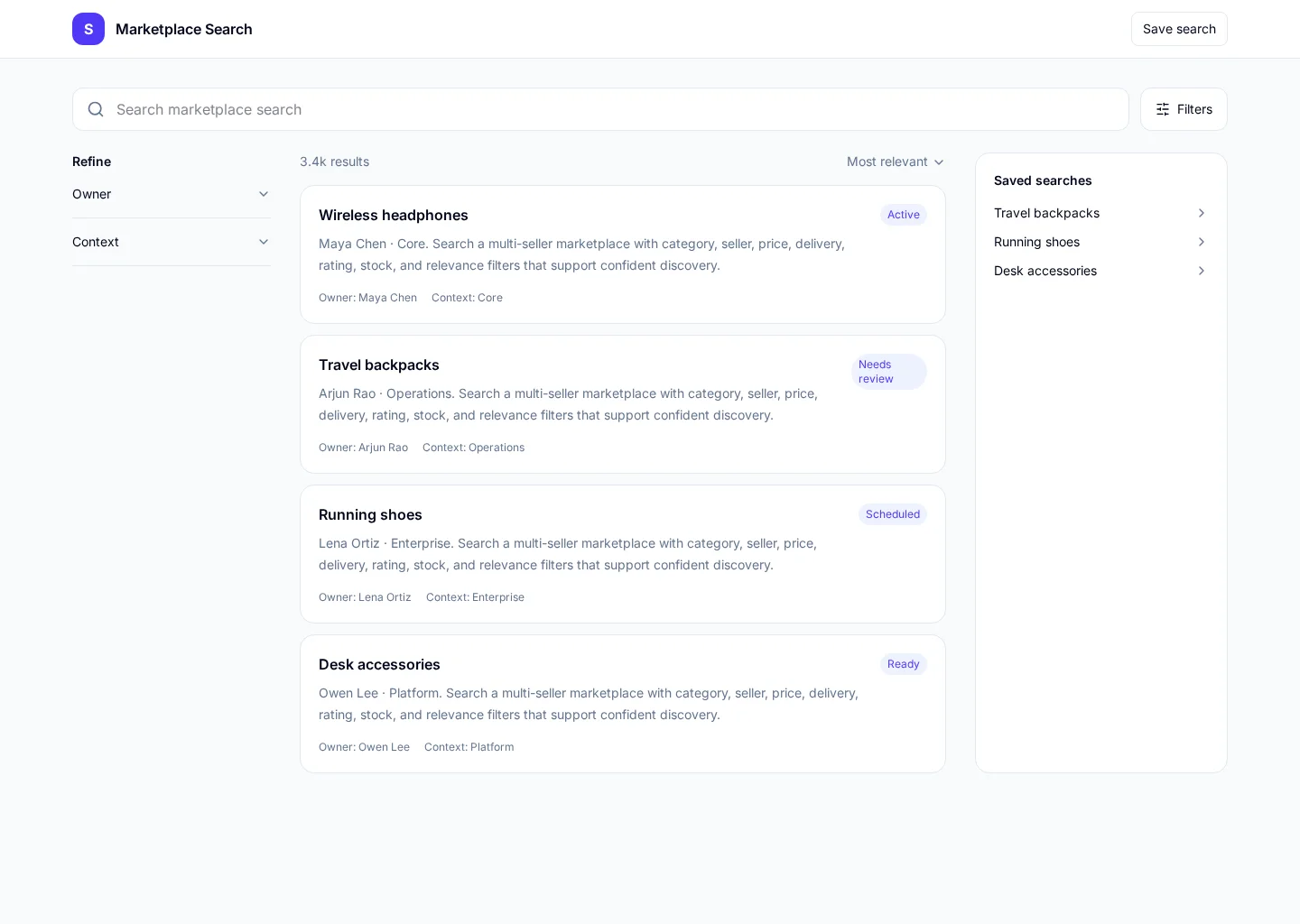1300x924 pixels.
Task: Select Desk accessories in Saved searches
Action: tap(1101, 271)
